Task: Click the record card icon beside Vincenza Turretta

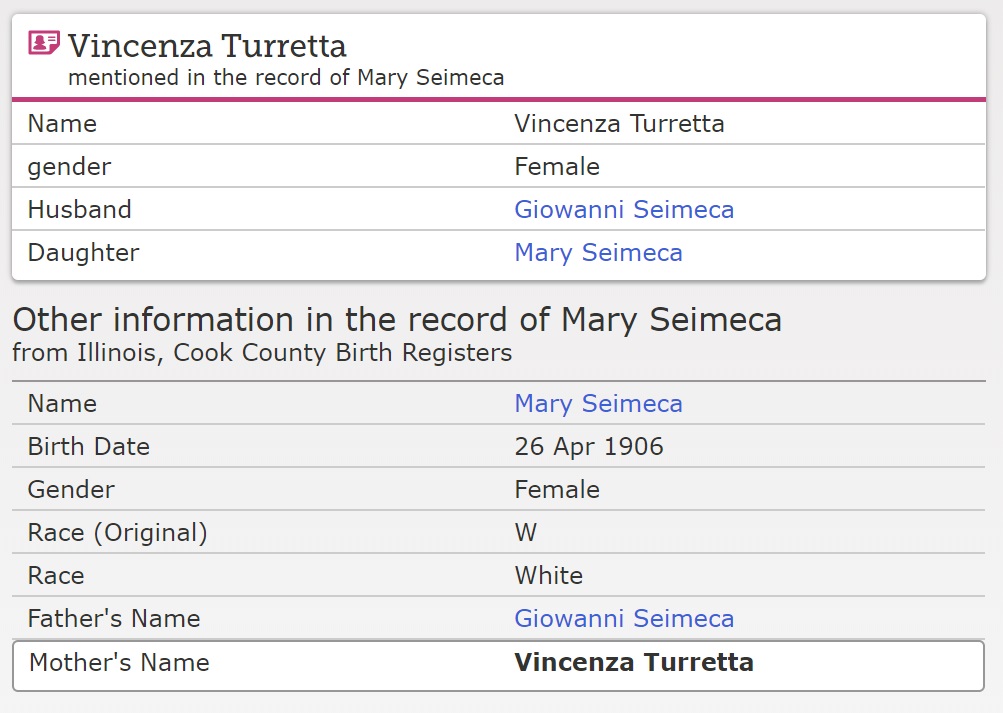Action: pos(44,43)
